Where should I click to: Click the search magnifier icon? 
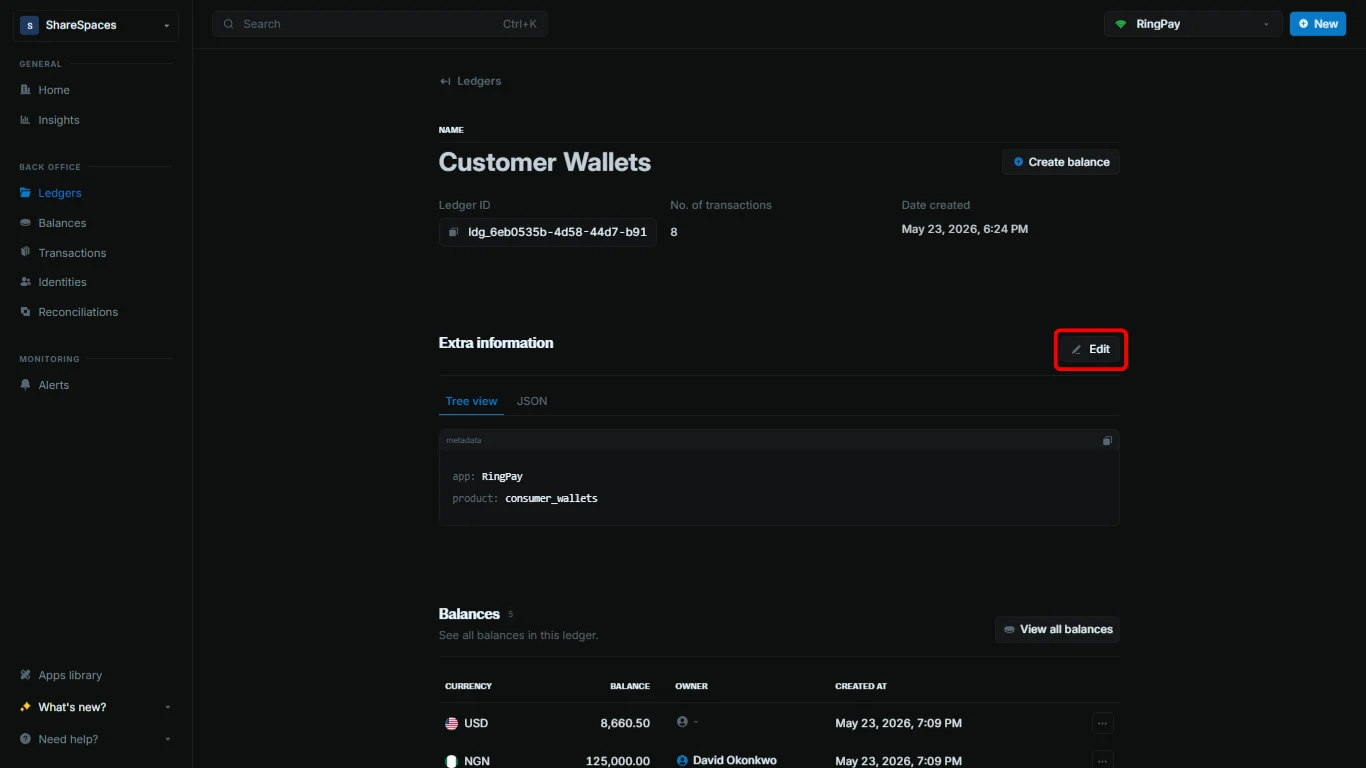point(229,24)
